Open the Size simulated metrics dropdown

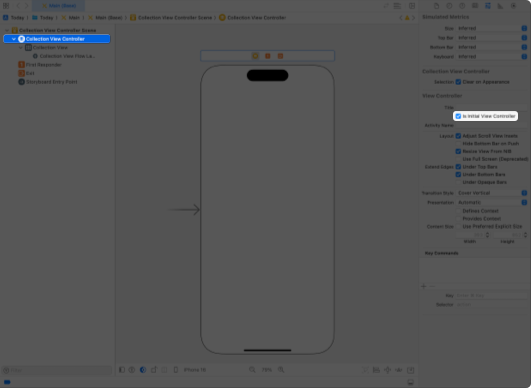click(492, 28)
